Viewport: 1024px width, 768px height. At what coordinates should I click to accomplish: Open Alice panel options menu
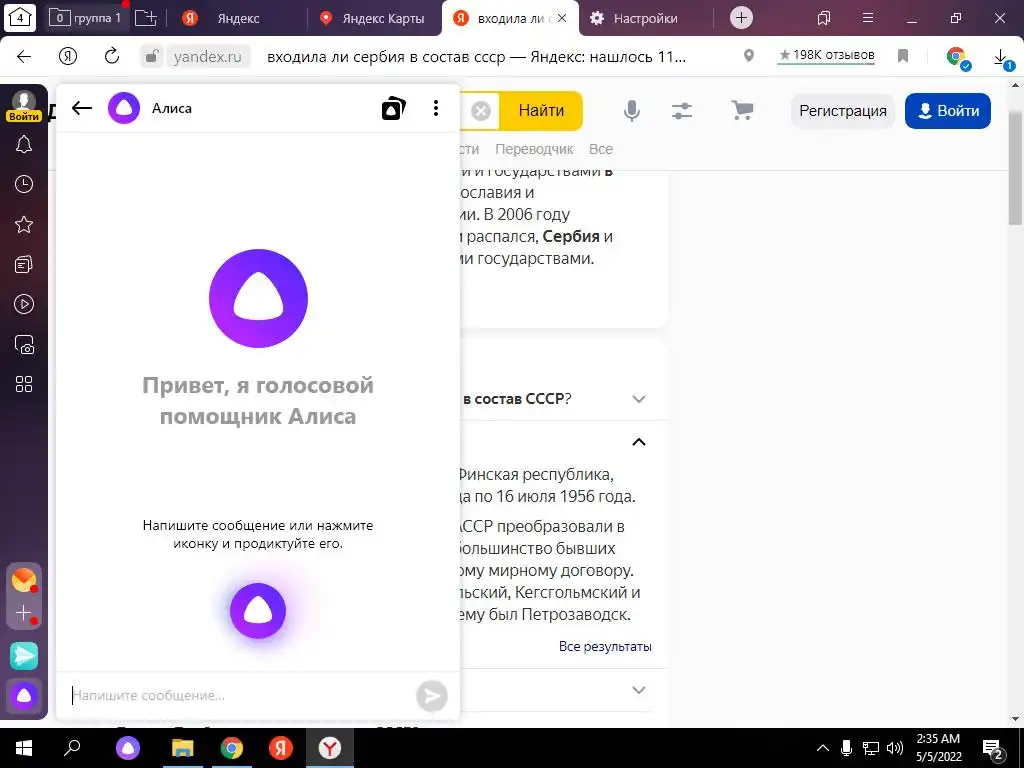[x=436, y=108]
